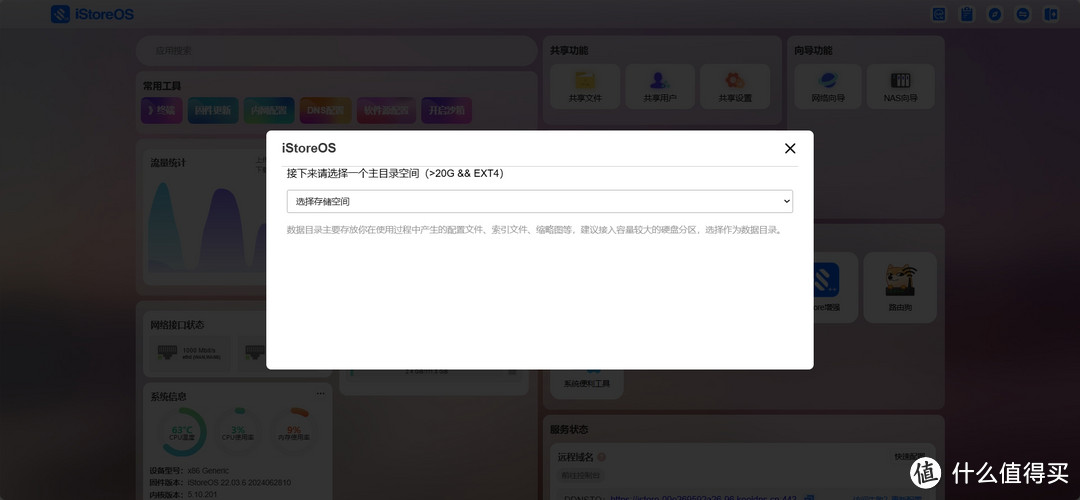Click the 63°C CPU temperature gauge
Image resolution: width=1080 pixels, height=500 pixels.
pos(182,433)
